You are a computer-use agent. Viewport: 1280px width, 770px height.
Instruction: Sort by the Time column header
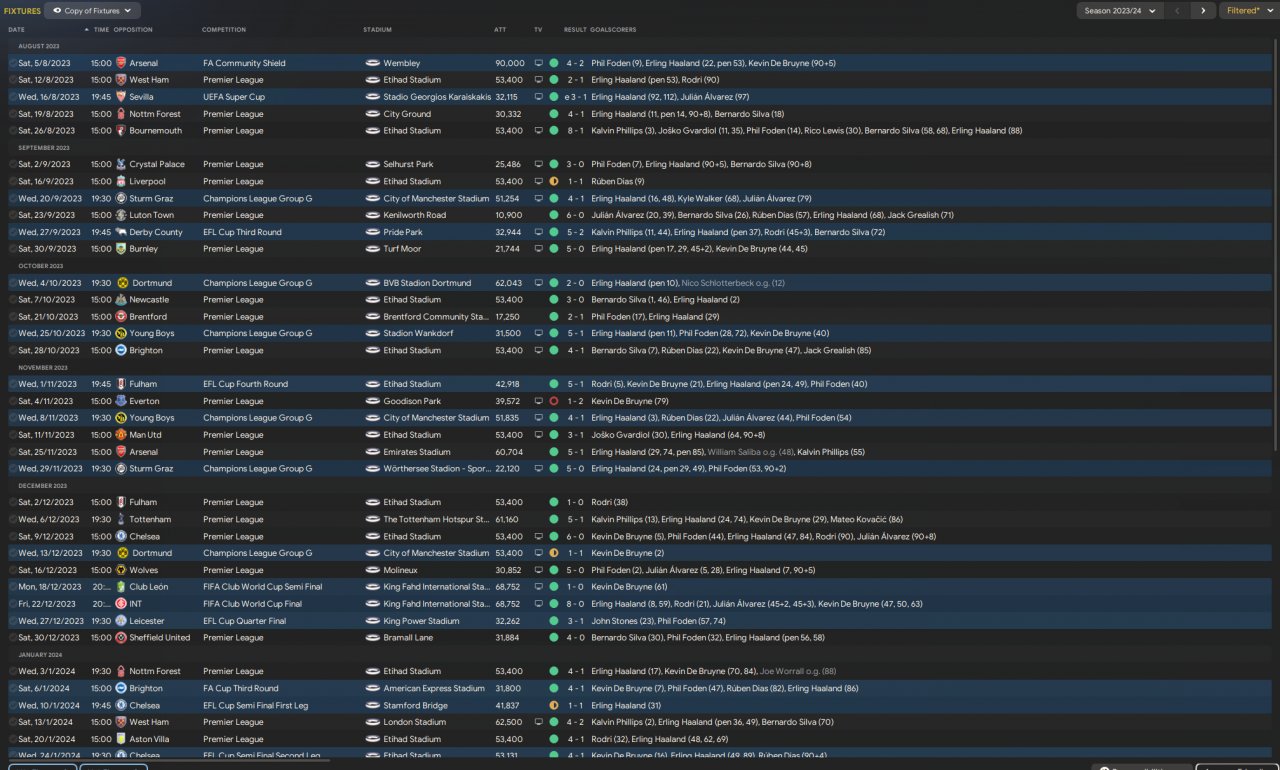pos(101,30)
